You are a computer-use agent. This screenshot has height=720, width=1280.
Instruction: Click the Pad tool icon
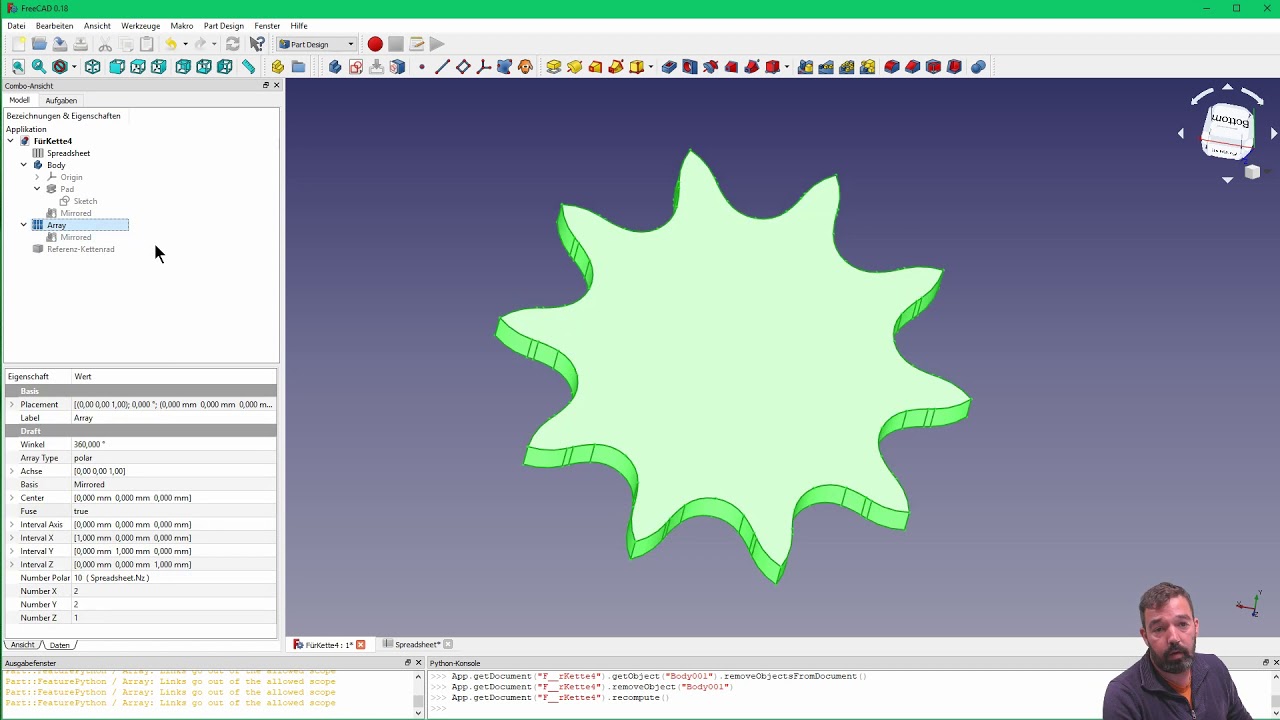[554, 67]
